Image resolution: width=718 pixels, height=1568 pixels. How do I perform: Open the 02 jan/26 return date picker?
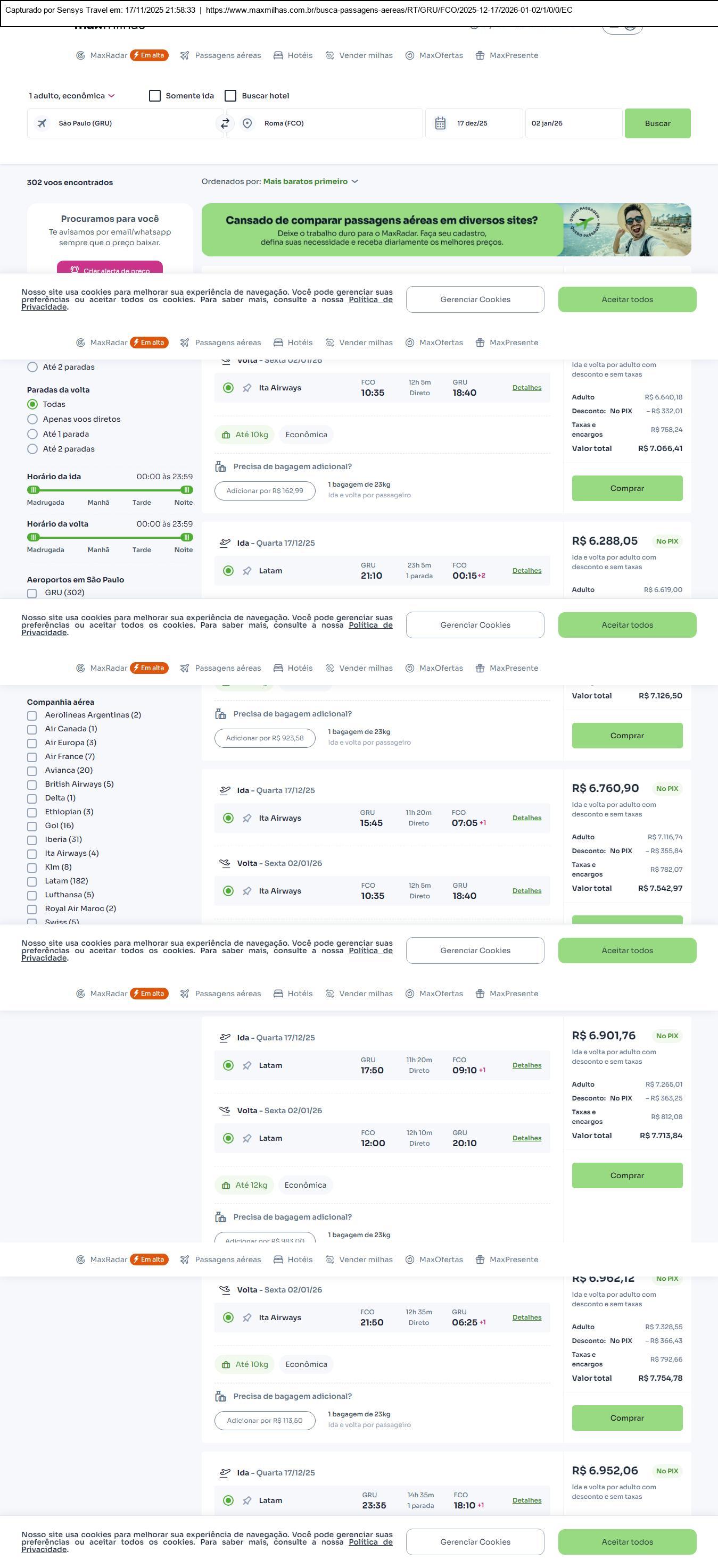pyautogui.click(x=573, y=123)
